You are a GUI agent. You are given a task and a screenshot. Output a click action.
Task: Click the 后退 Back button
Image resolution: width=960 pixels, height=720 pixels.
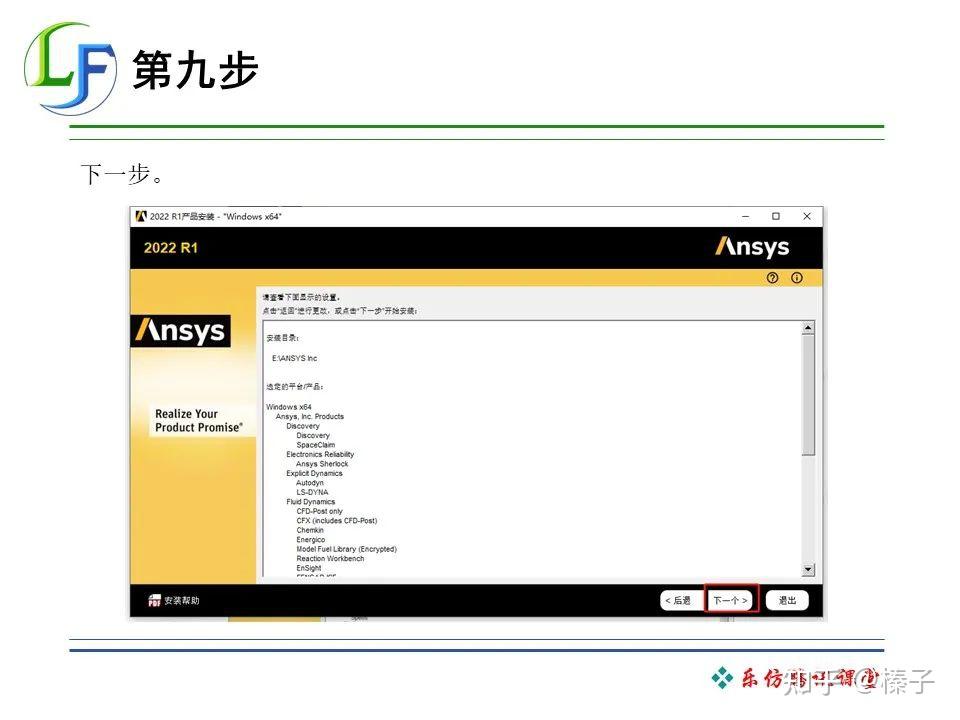pyautogui.click(x=679, y=599)
